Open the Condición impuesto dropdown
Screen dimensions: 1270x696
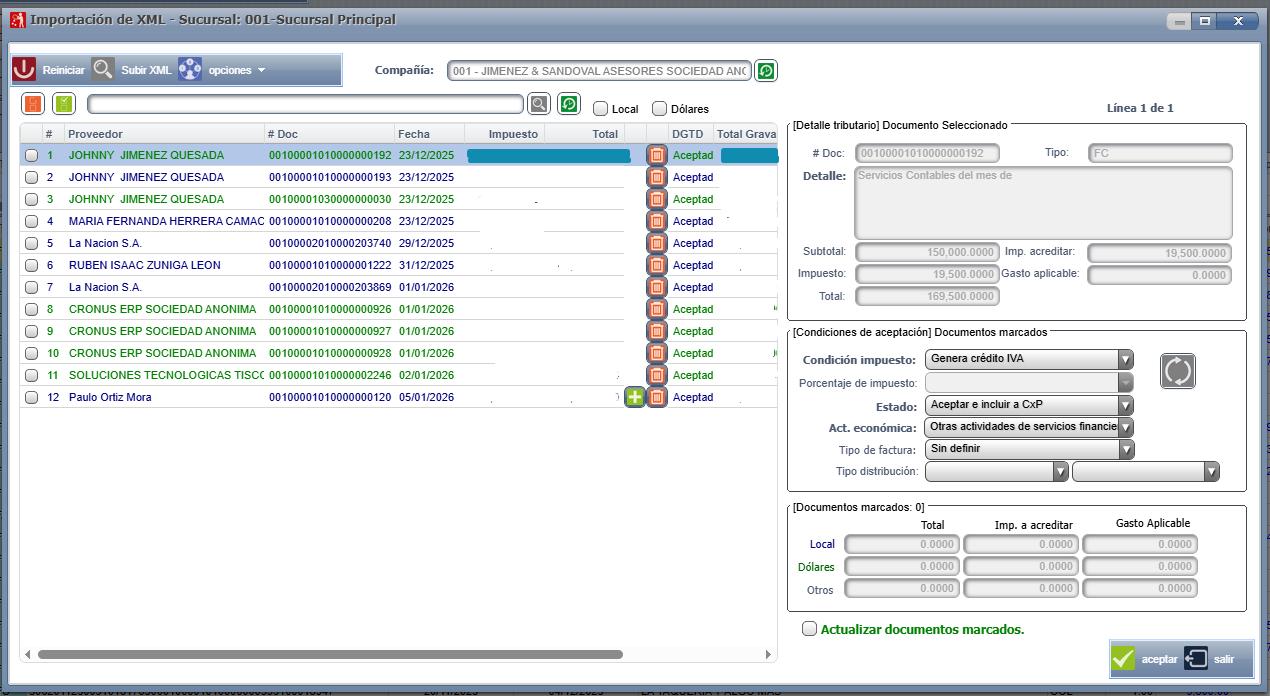(1125, 359)
